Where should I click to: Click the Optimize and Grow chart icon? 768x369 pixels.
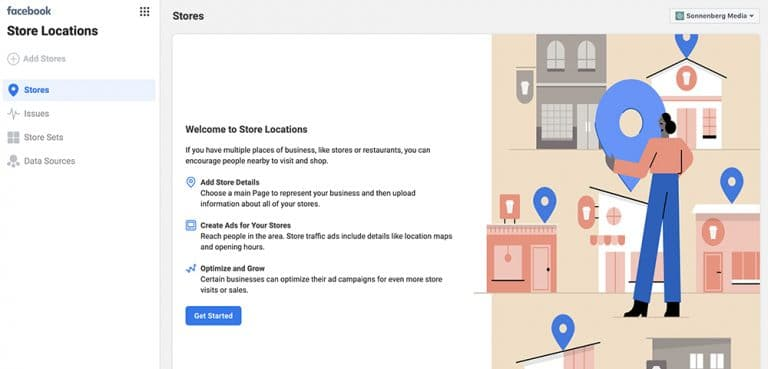191,269
